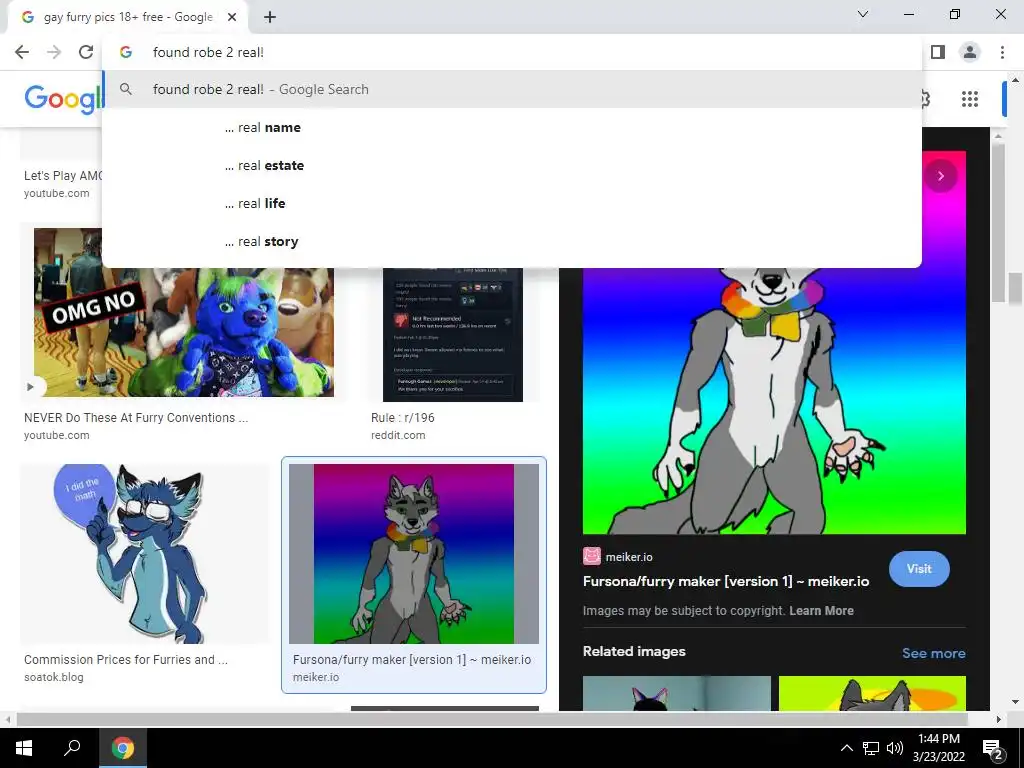The image size is (1024, 768).
Task: Open the notification center icon
Action: point(993,748)
